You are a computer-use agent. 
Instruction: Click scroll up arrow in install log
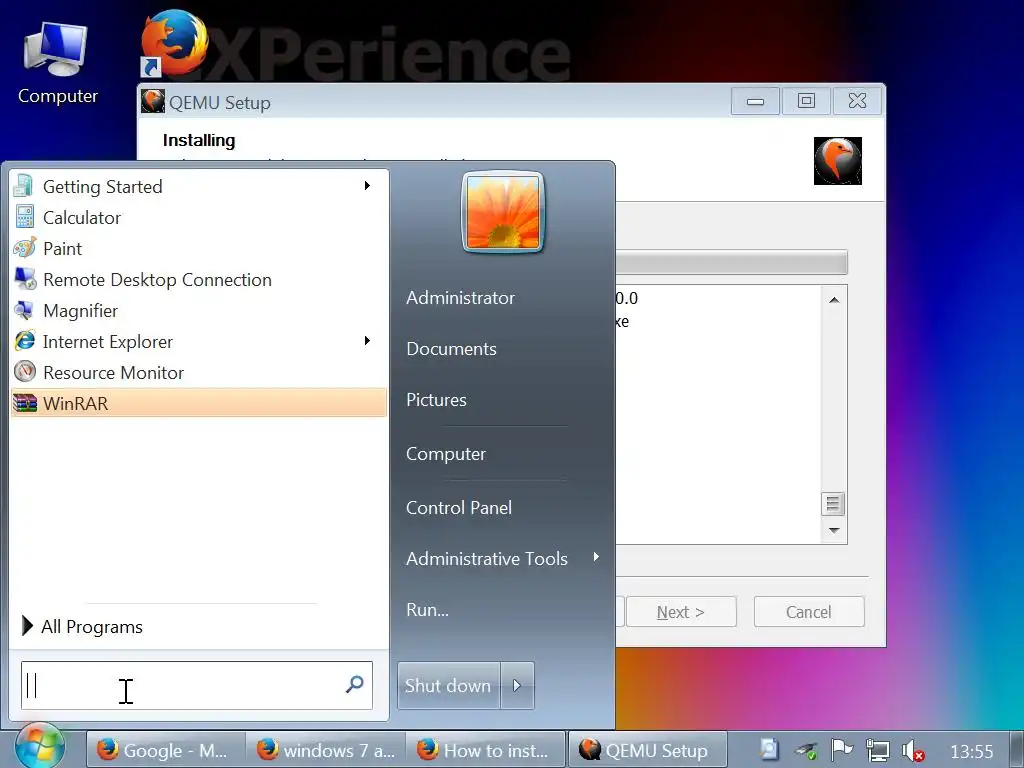834,300
